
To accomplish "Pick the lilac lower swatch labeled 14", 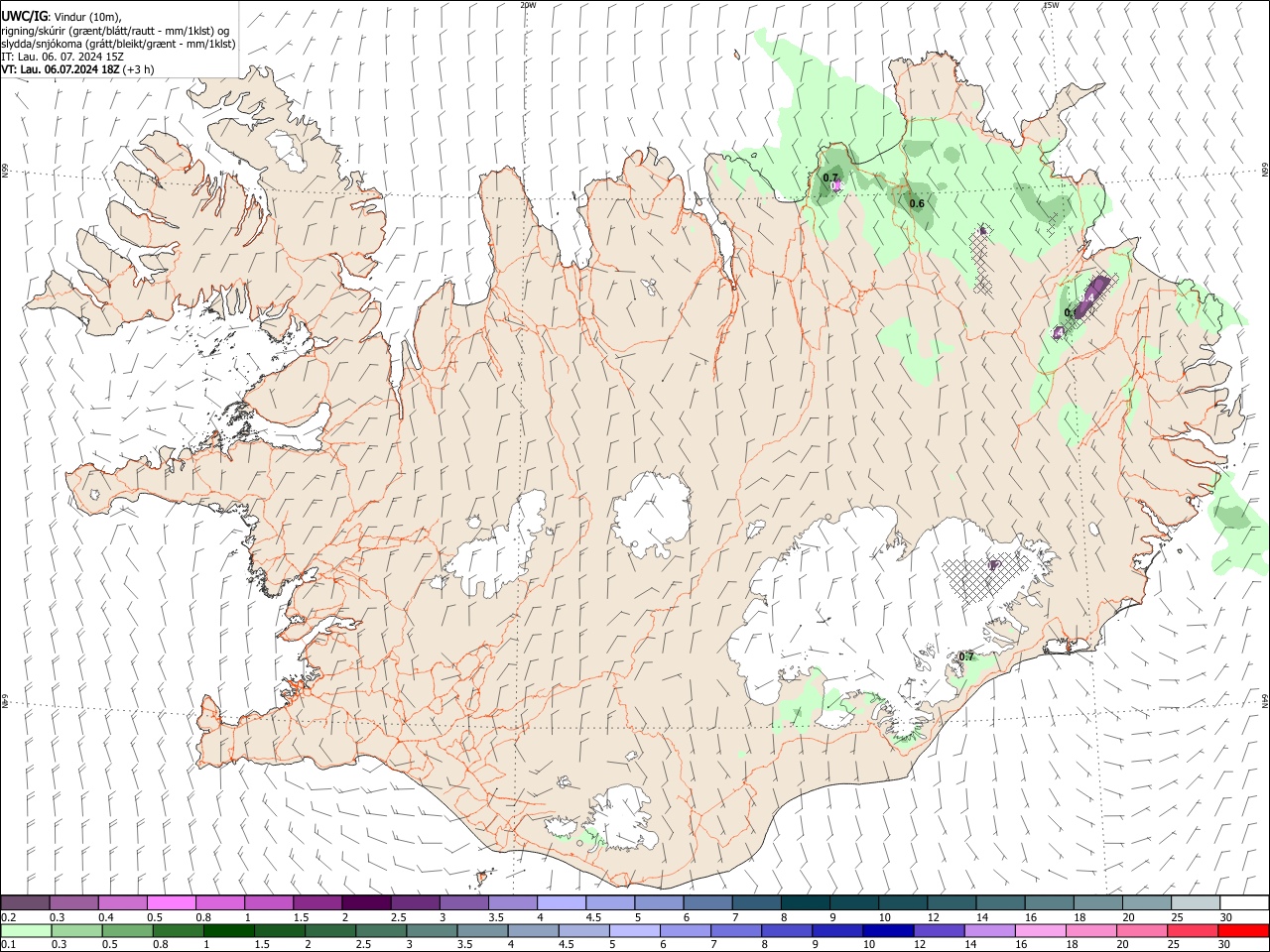I will coord(988,930).
